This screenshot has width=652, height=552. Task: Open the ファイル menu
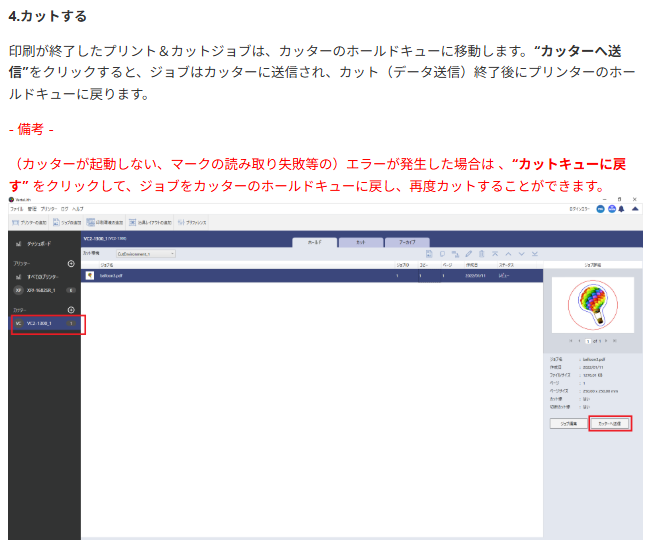(16, 209)
